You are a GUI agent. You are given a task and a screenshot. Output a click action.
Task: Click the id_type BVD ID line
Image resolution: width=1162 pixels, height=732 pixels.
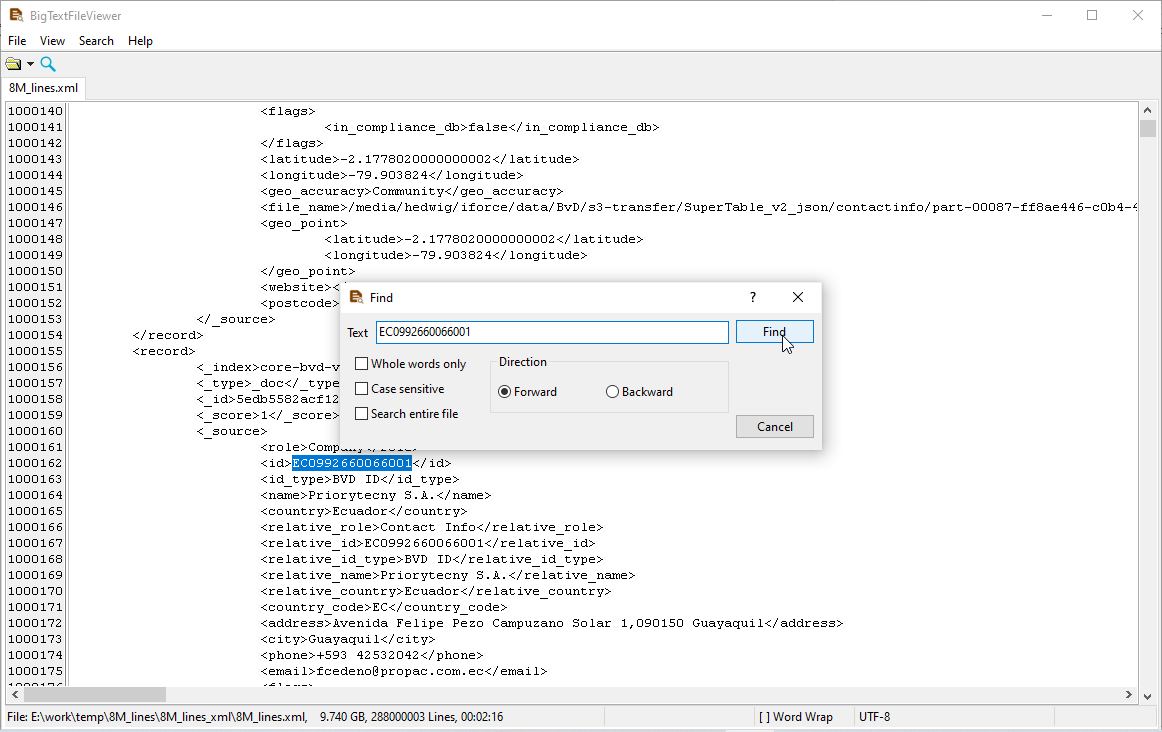coord(359,479)
